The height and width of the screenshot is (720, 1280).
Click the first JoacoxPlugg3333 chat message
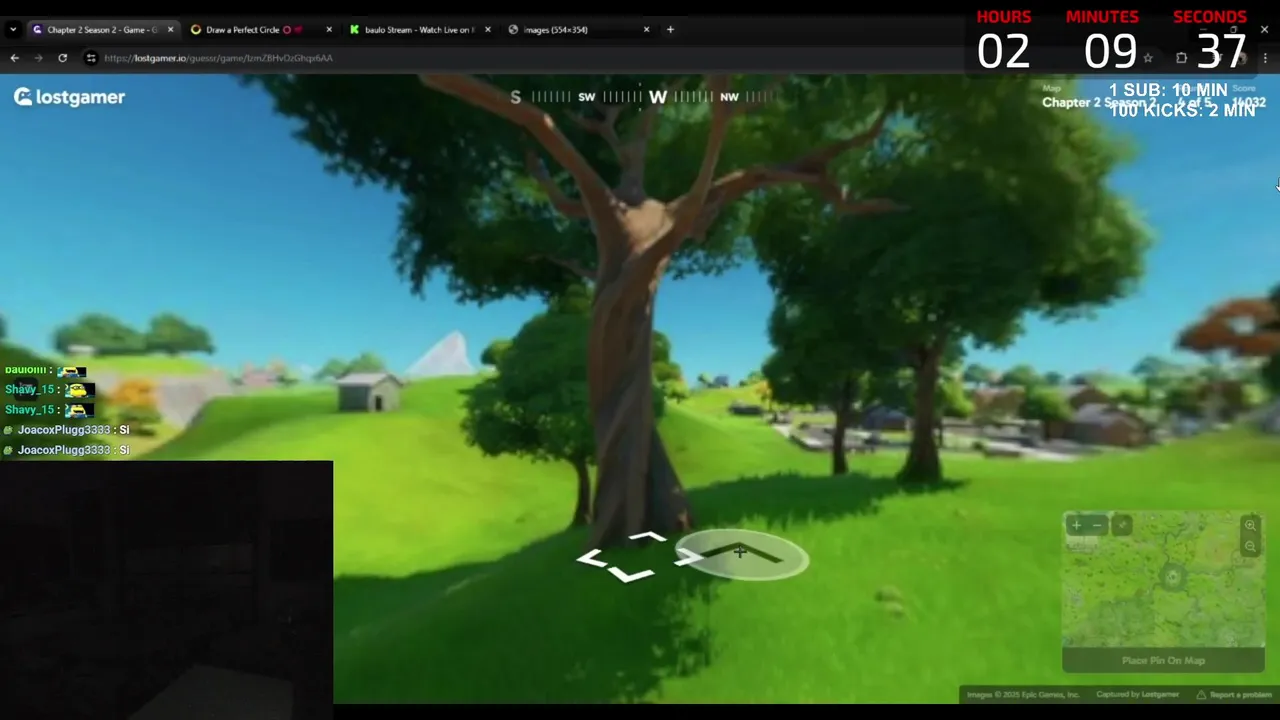pos(66,430)
